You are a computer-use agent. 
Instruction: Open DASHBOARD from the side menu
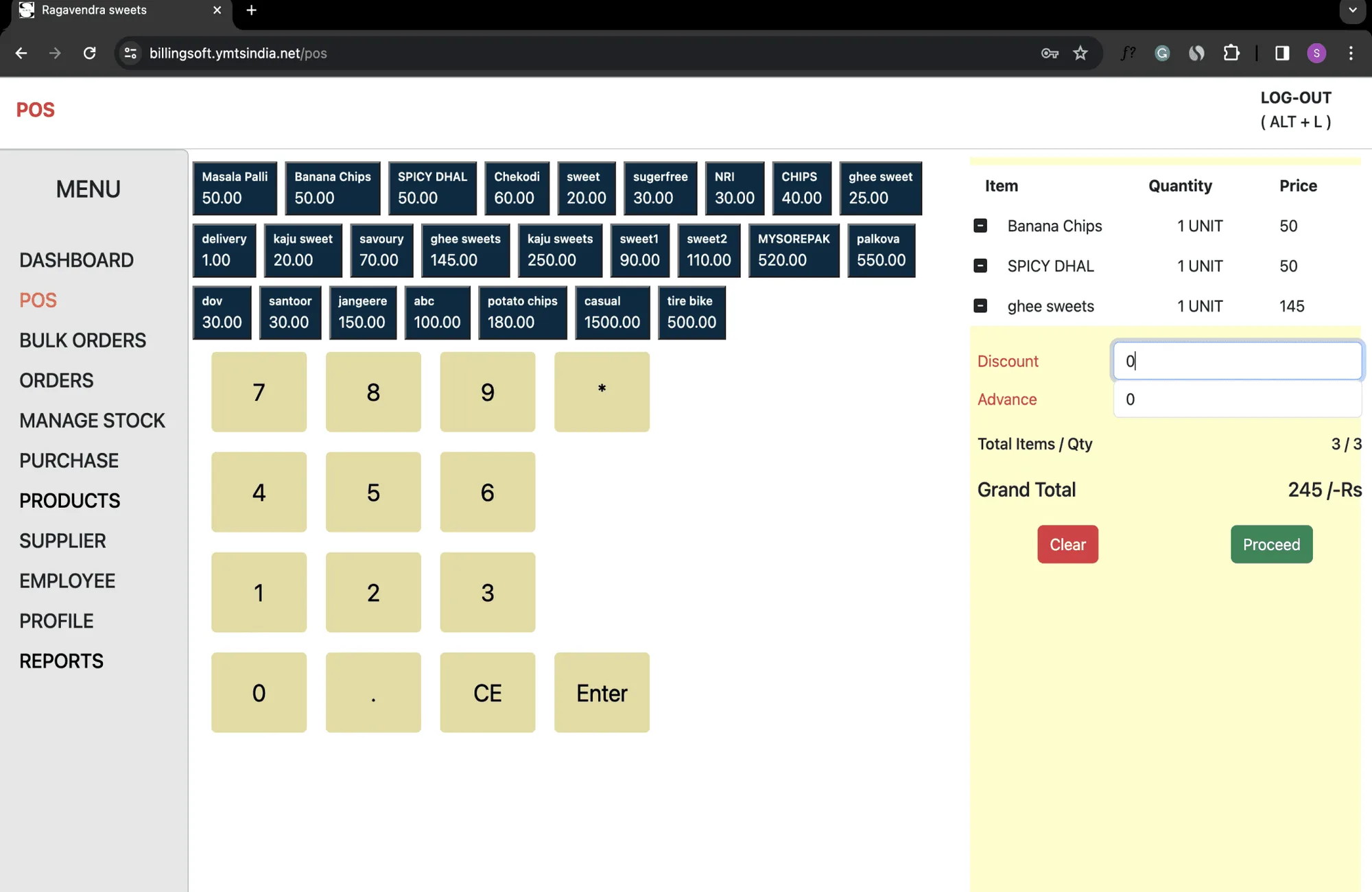tap(76, 260)
